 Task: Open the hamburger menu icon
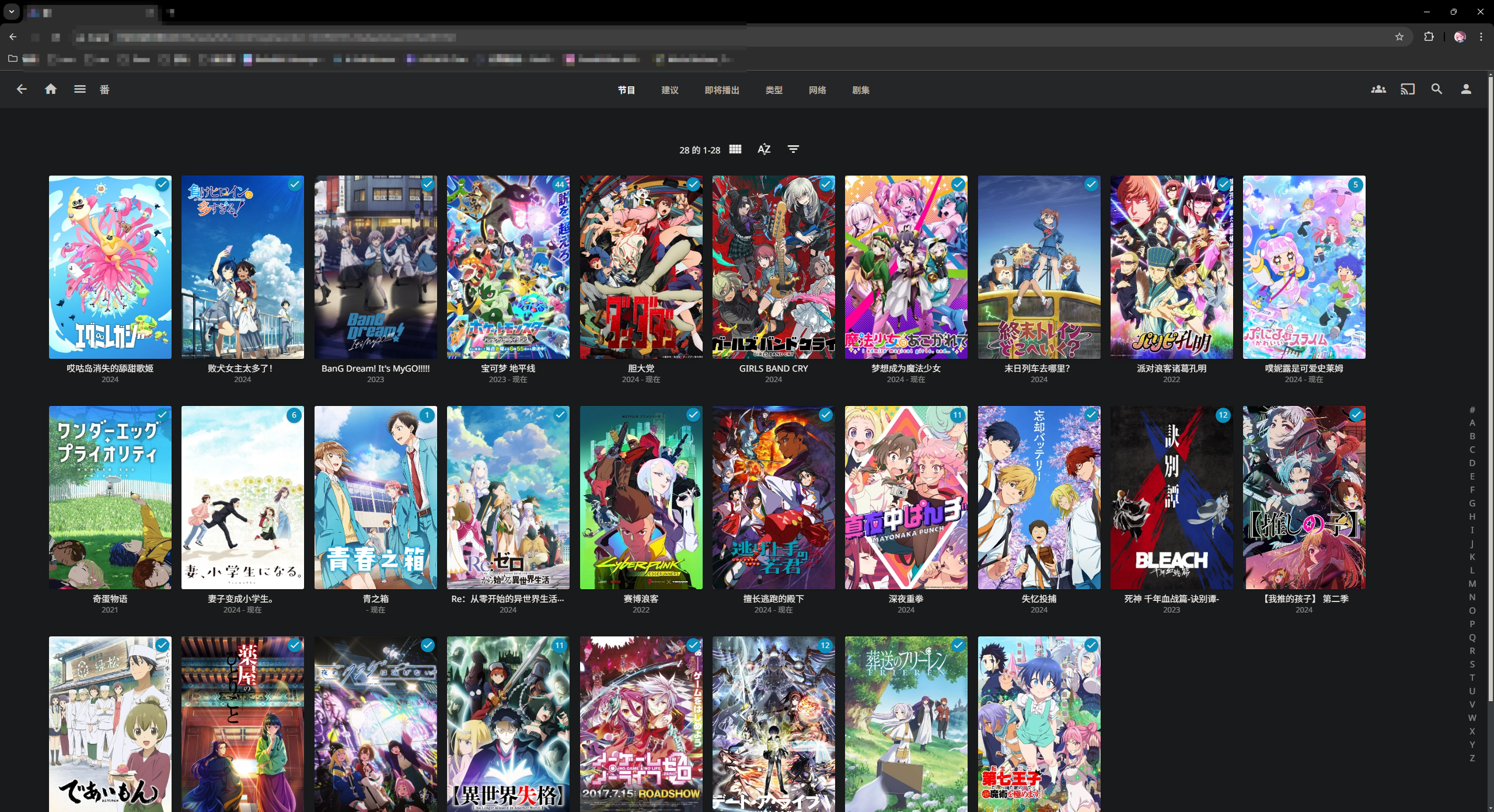(x=80, y=89)
